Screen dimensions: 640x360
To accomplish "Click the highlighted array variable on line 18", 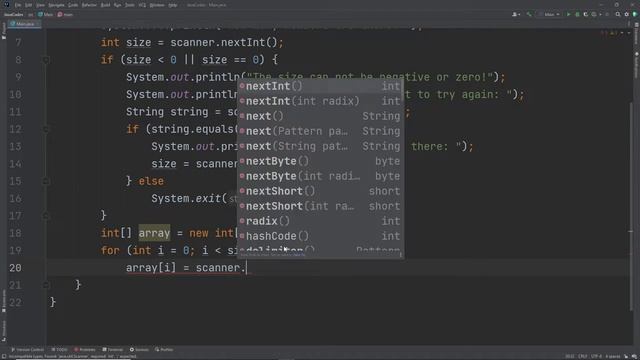I will 154,233.
